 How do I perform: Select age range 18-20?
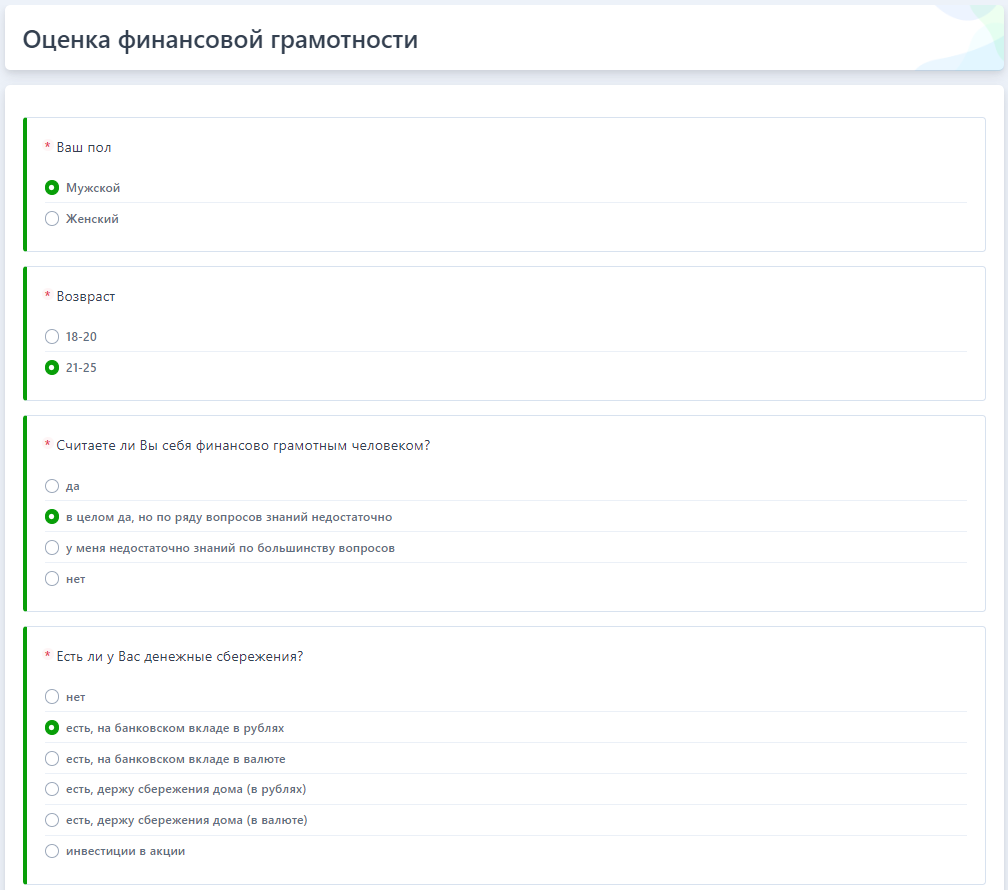coord(52,337)
